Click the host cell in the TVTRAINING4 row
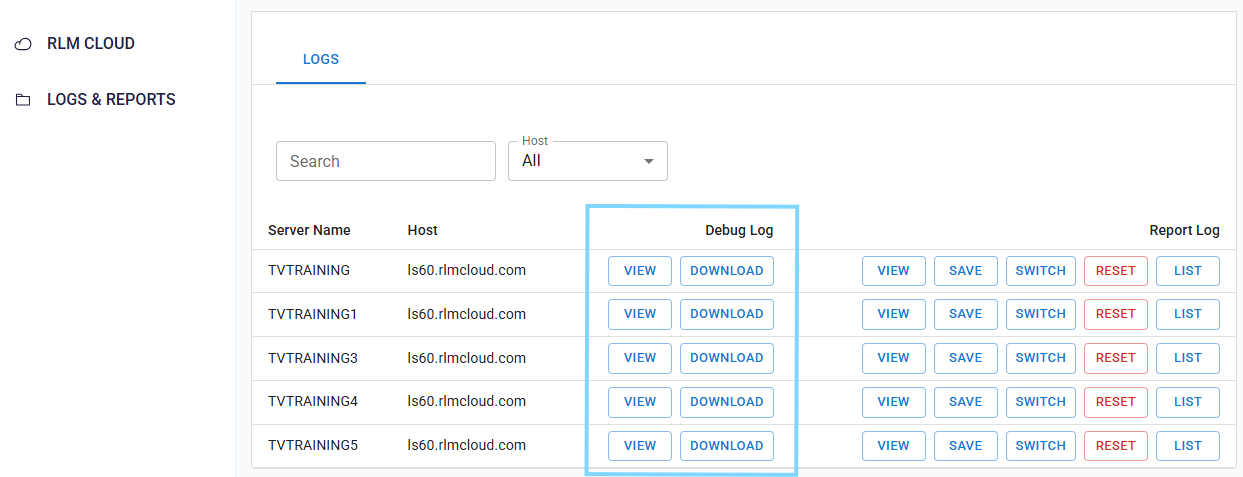This screenshot has height=477, width=1243. coord(467,402)
